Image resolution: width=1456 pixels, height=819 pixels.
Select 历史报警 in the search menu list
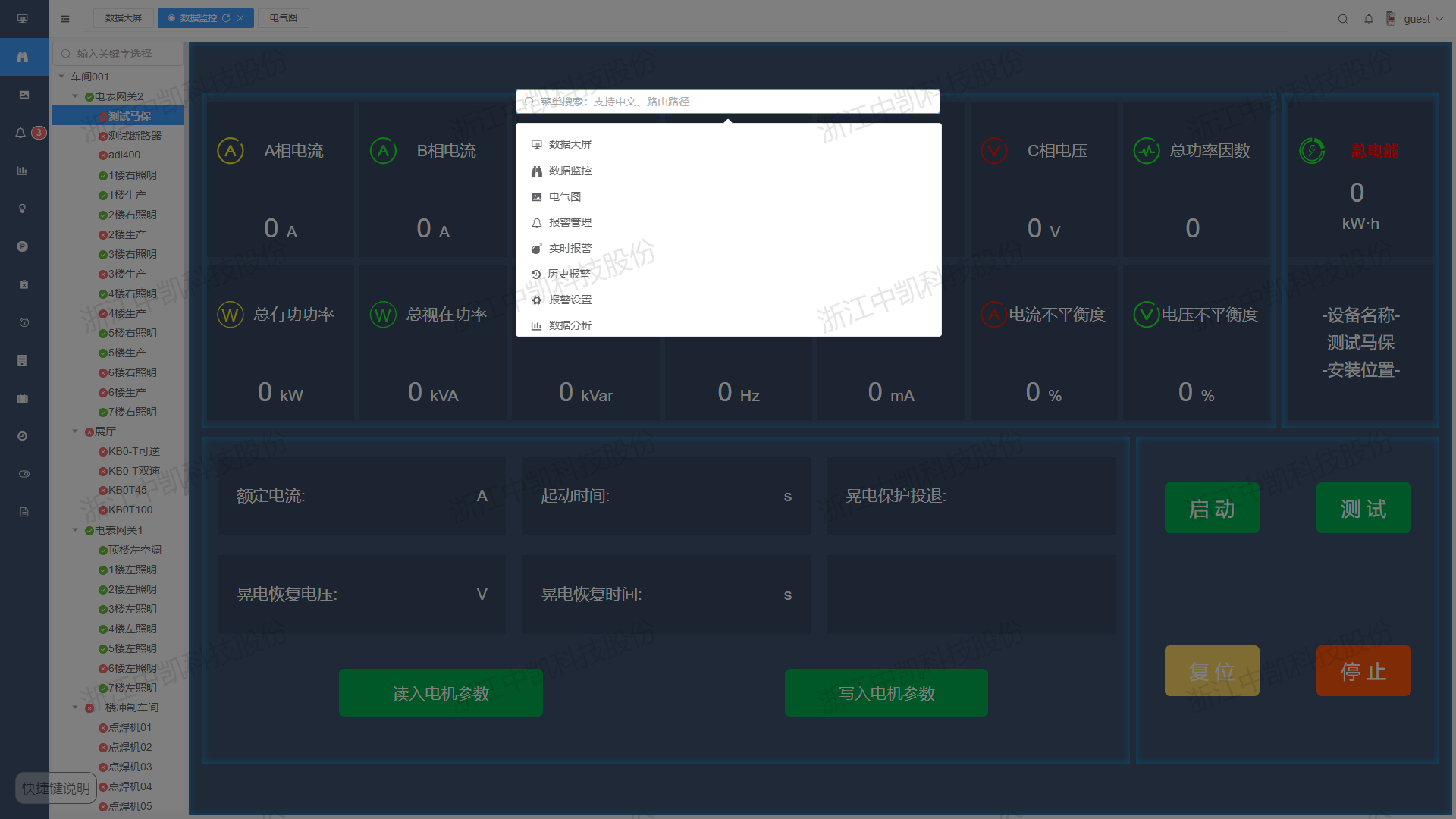(569, 274)
